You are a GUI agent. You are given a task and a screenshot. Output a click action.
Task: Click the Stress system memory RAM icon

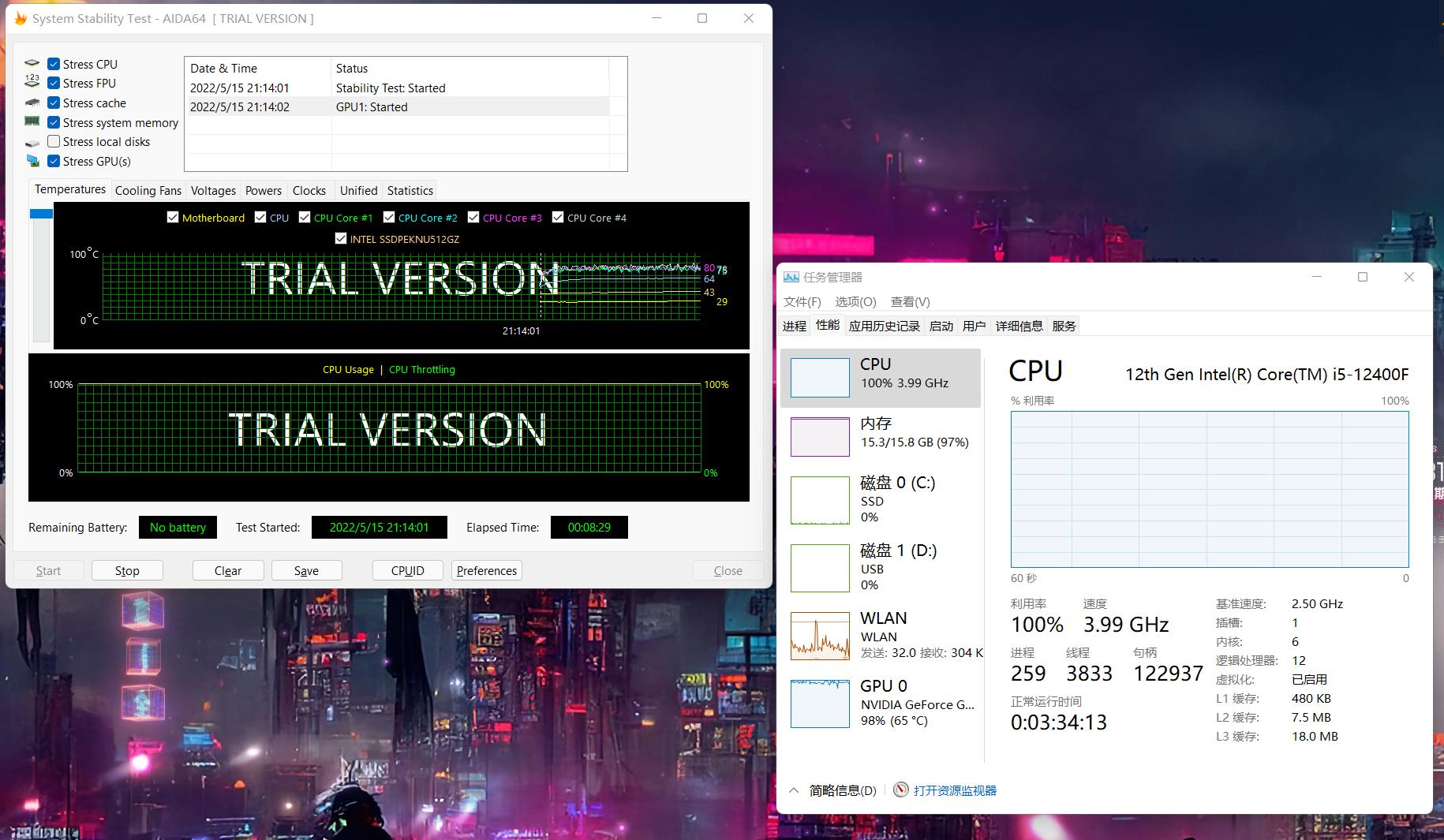coord(32,121)
